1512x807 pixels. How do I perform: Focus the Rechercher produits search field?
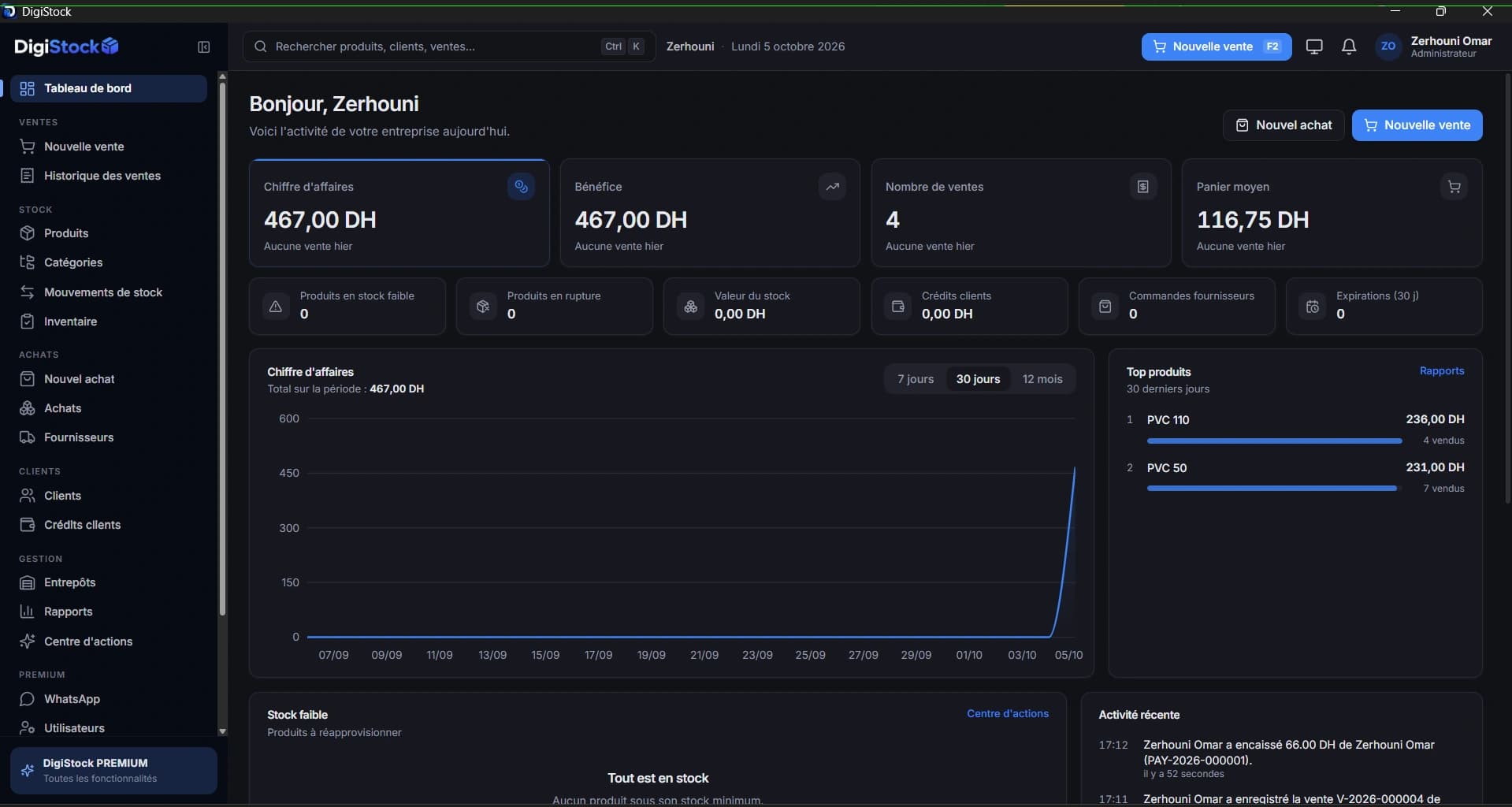[x=449, y=46]
